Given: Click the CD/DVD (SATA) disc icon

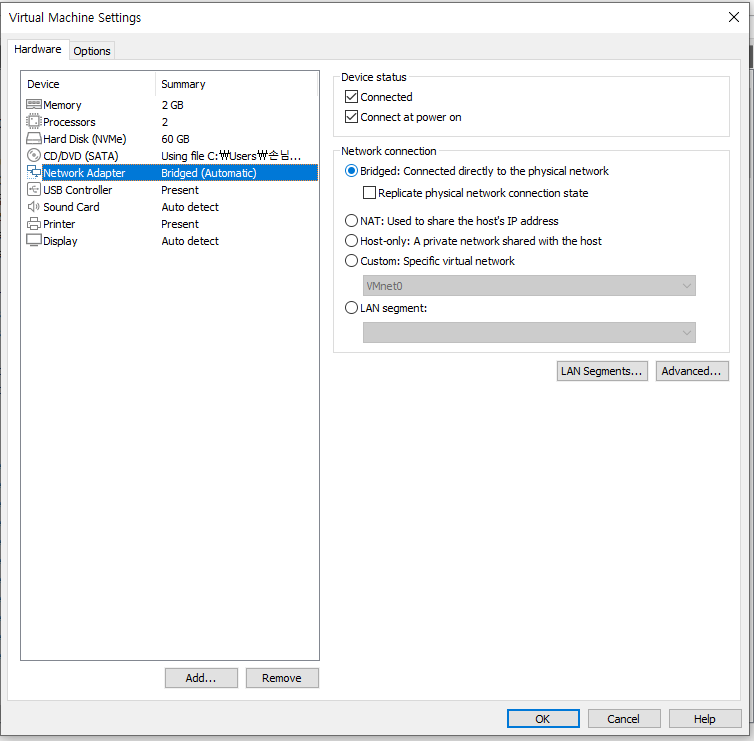Looking at the screenshot, I should click(34, 155).
